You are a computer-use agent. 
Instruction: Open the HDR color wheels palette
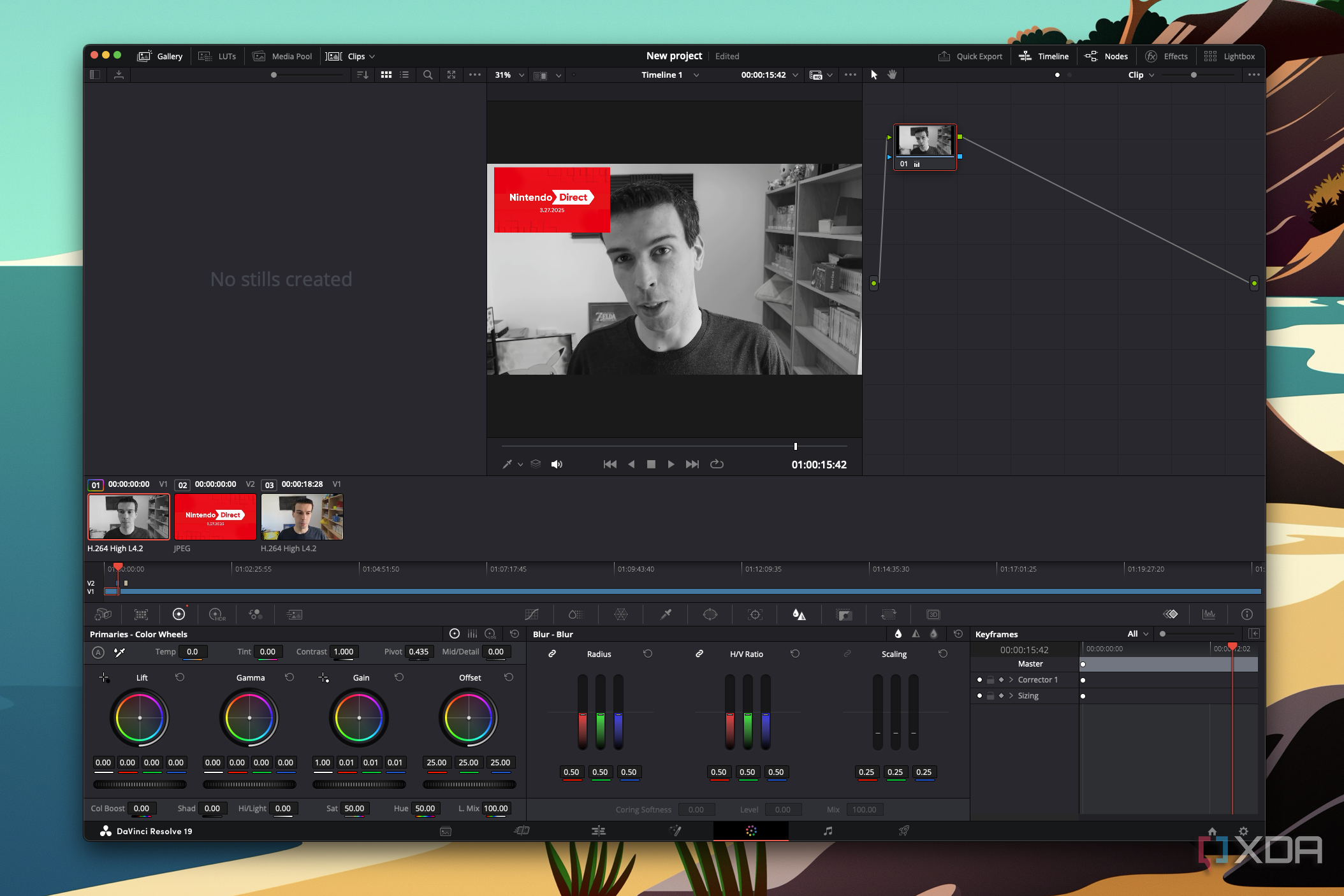(217, 614)
